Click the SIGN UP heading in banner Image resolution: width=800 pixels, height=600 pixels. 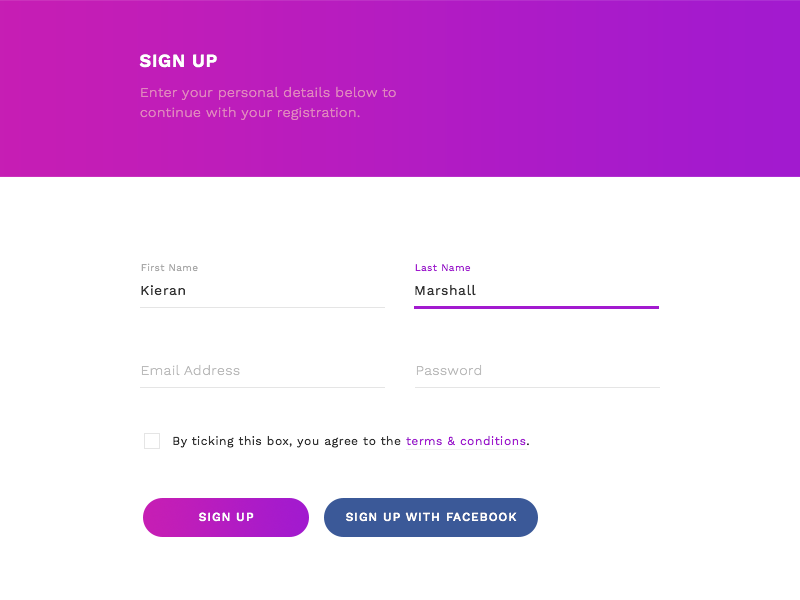178,61
